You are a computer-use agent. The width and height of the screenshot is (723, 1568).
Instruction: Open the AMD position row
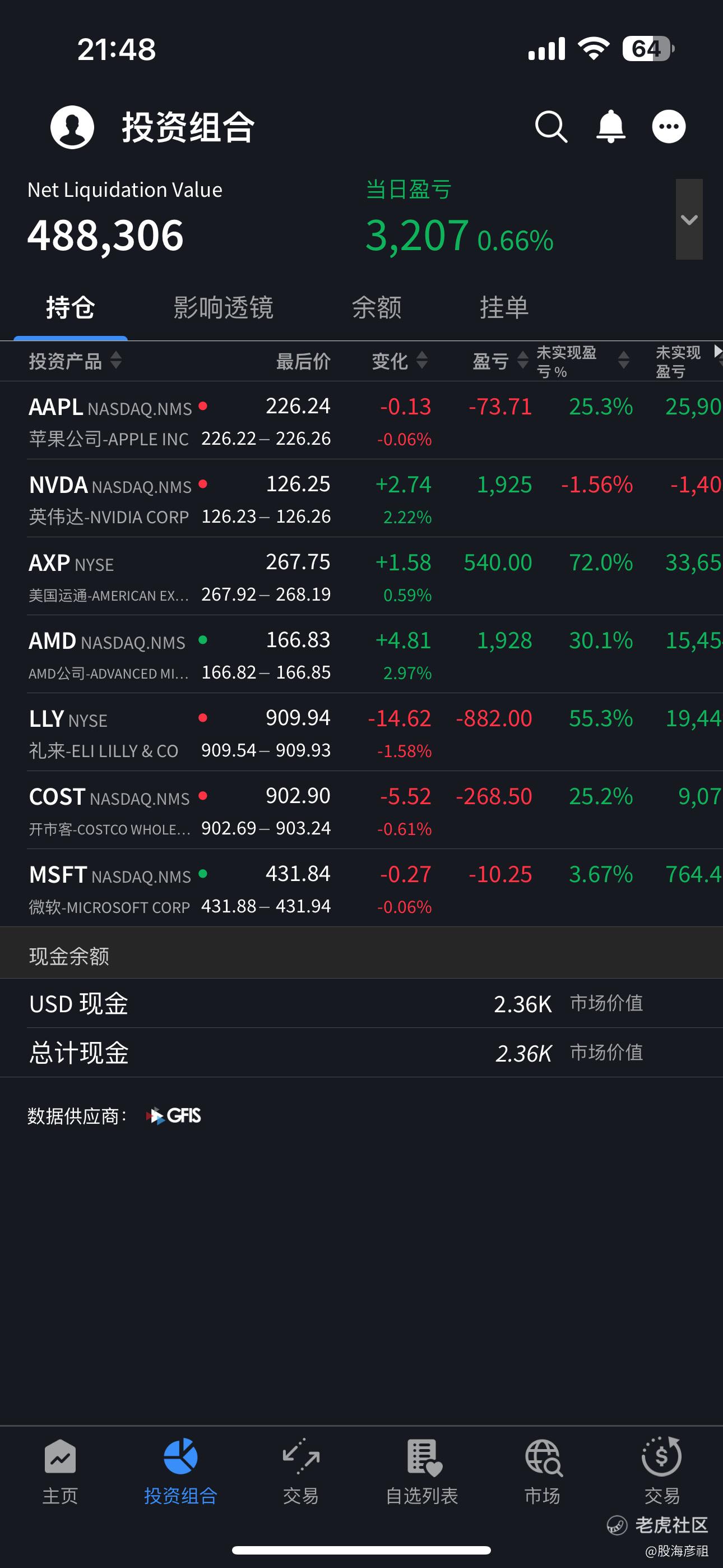point(361,654)
